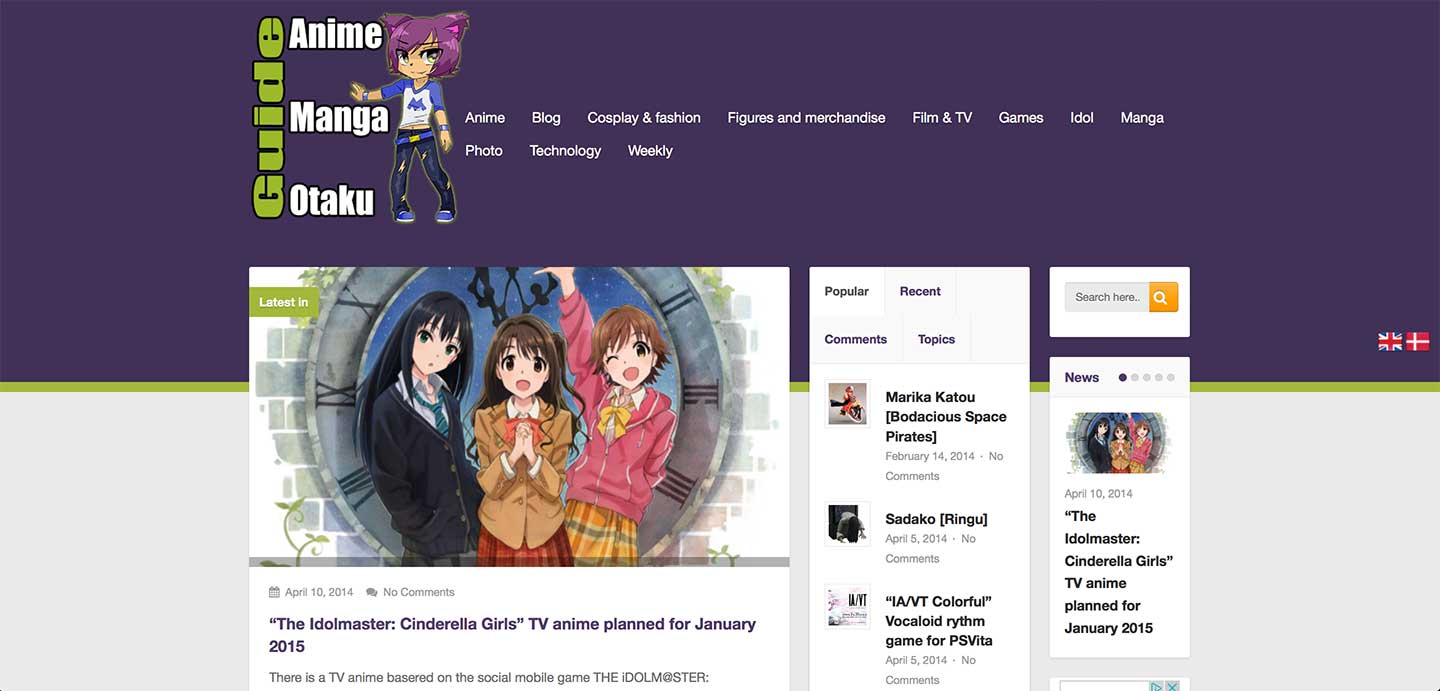Click the orange search magnifier button
The image size is (1440, 691).
(x=1163, y=297)
